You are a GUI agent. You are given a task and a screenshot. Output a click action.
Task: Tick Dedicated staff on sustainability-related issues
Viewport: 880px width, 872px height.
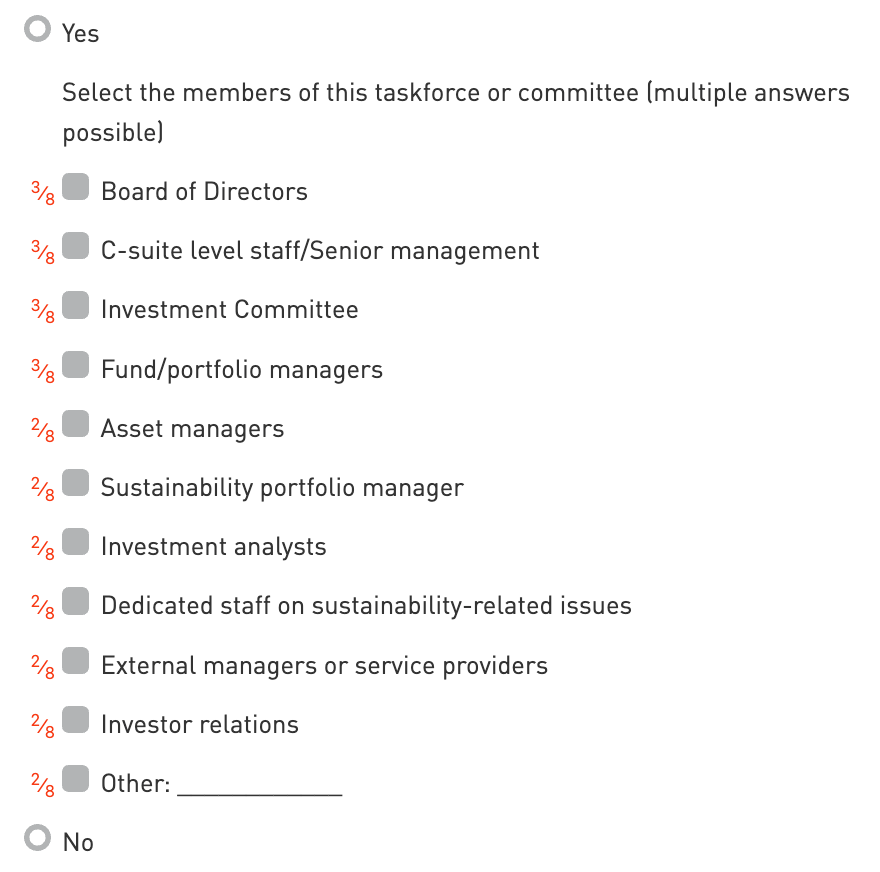click(76, 602)
